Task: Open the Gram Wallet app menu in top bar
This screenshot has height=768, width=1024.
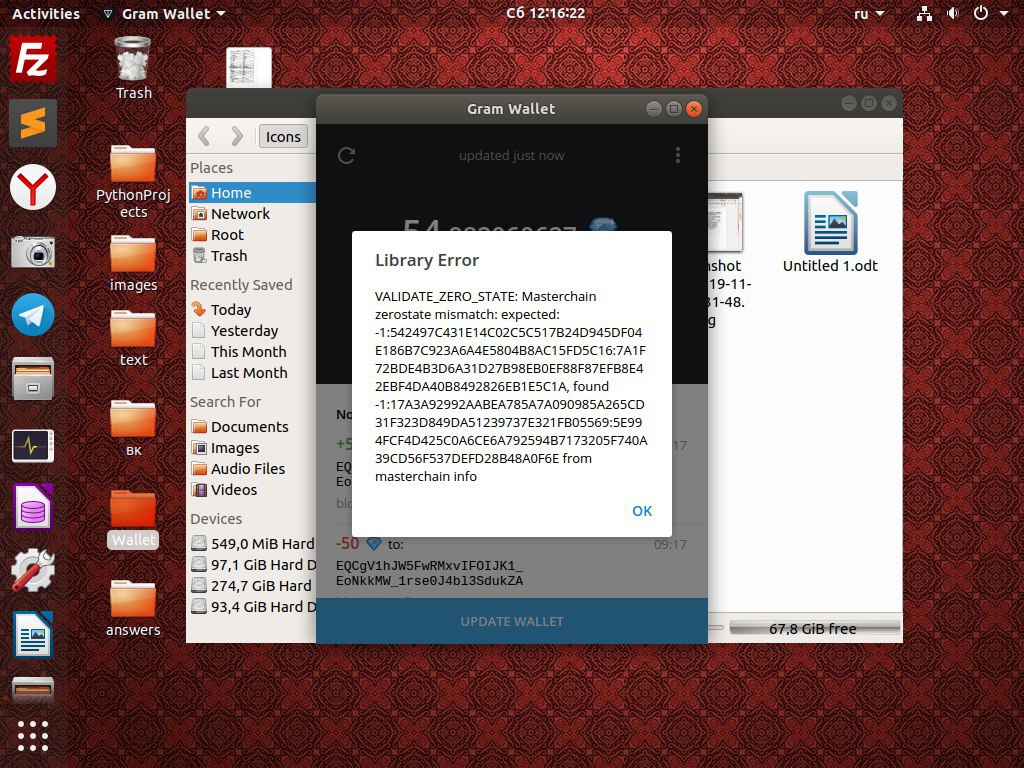Action: click(164, 13)
